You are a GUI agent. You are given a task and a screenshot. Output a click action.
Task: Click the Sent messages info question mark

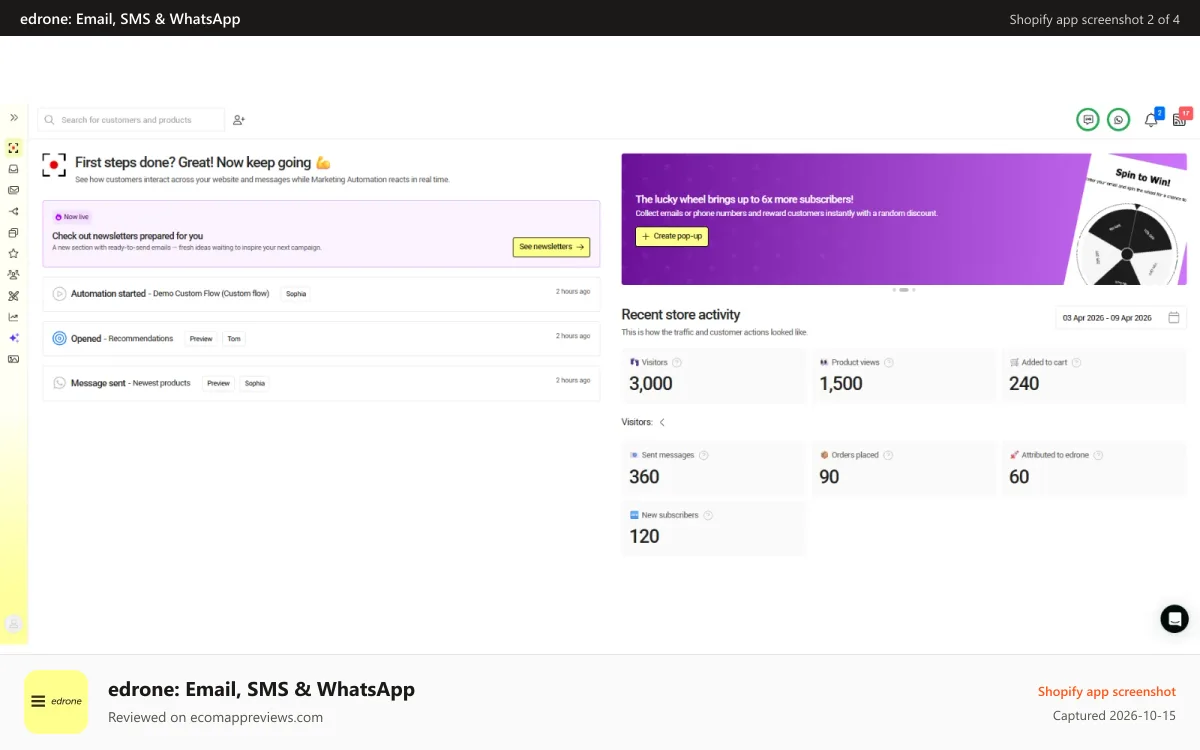703,455
